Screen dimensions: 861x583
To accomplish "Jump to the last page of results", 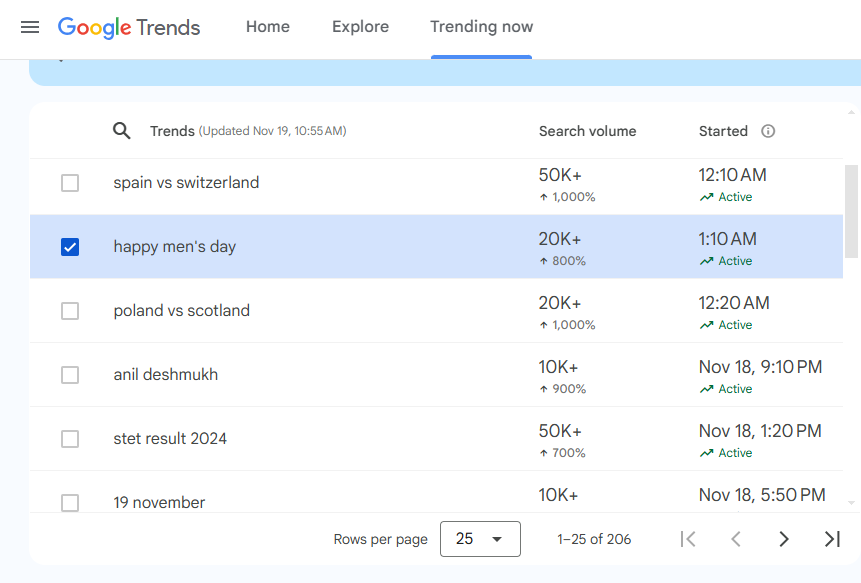I will pyautogui.click(x=832, y=539).
